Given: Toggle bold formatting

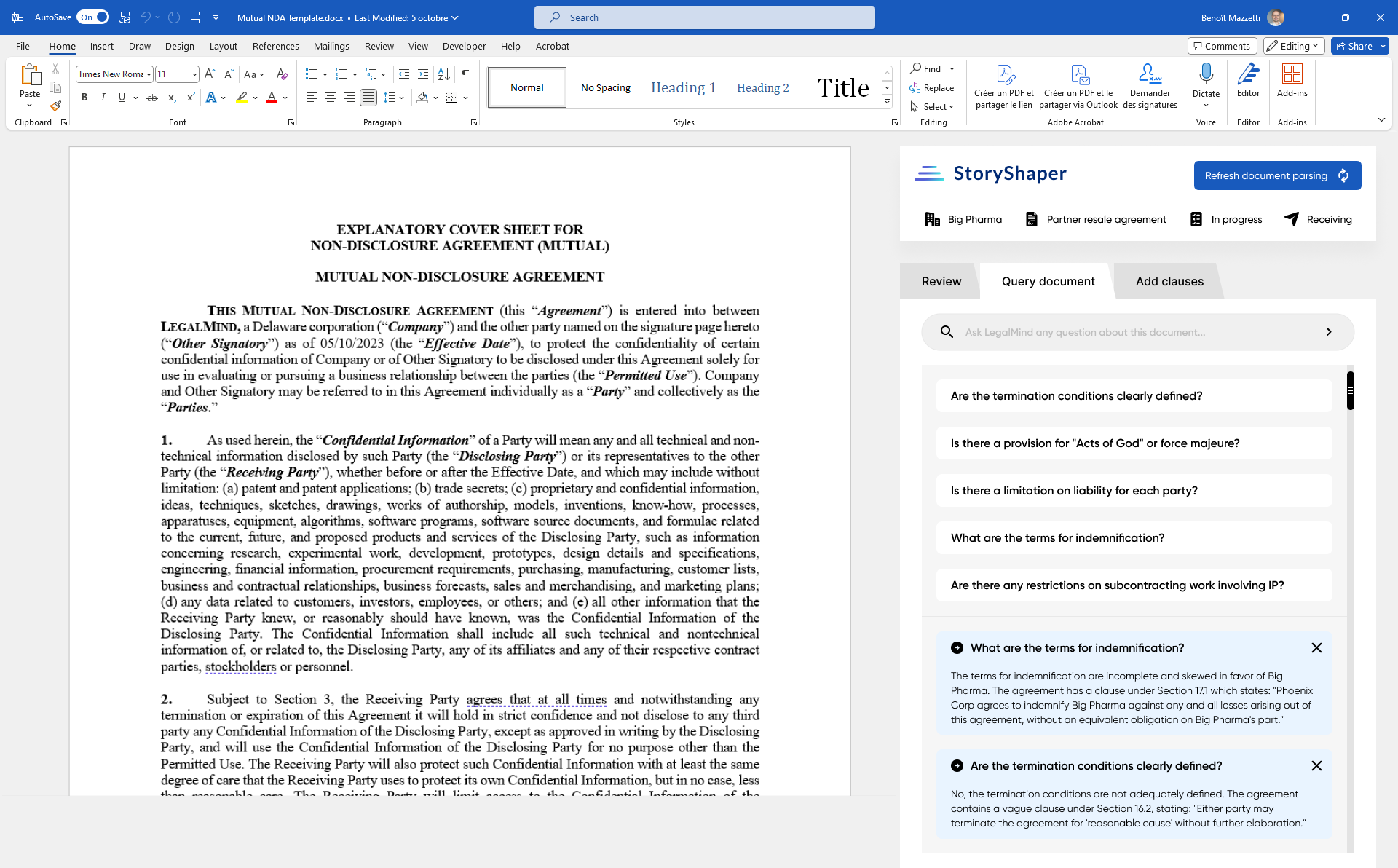Looking at the screenshot, I should pyautogui.click(x=84, y=98).
